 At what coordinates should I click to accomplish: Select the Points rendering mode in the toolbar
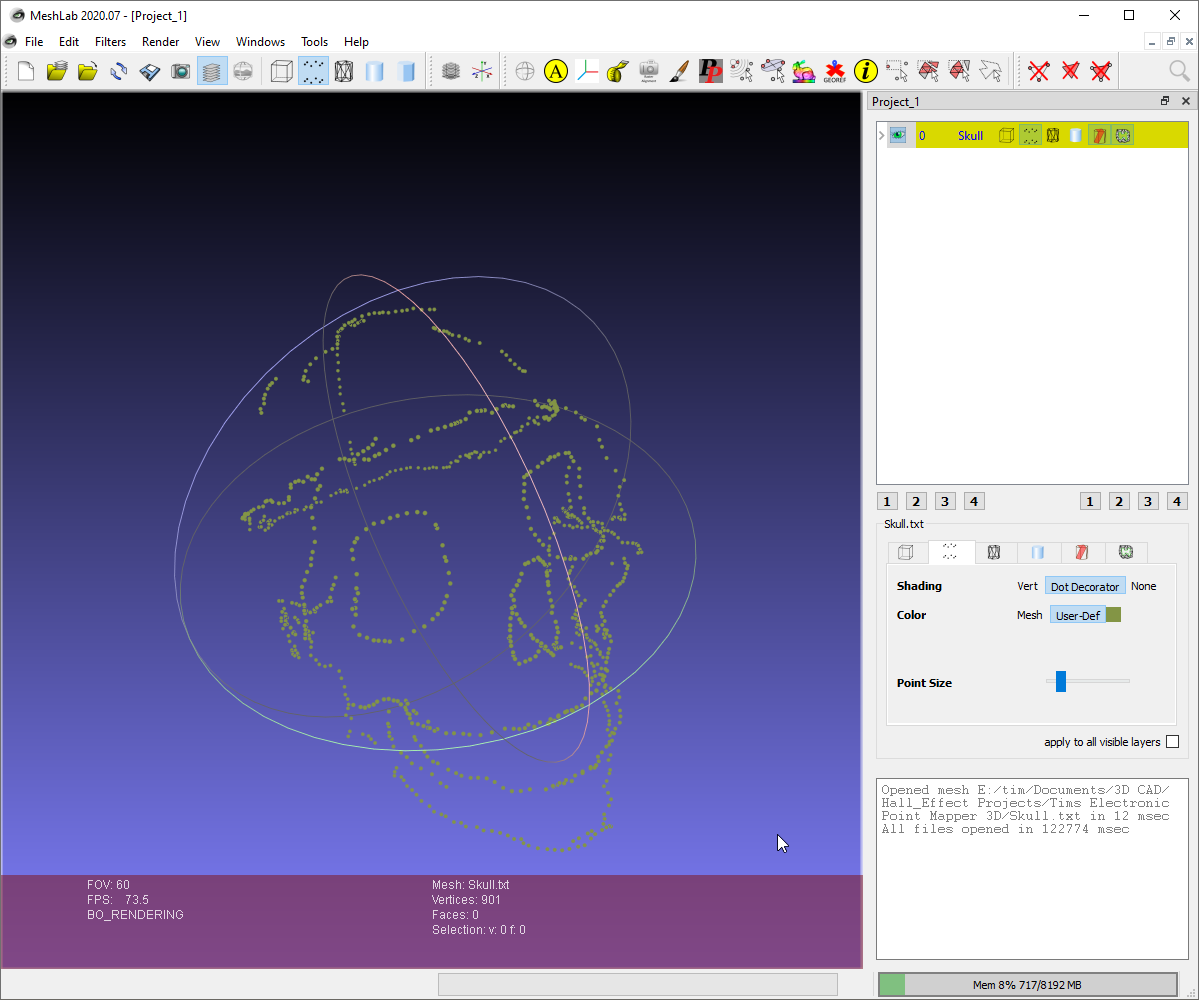313,71
